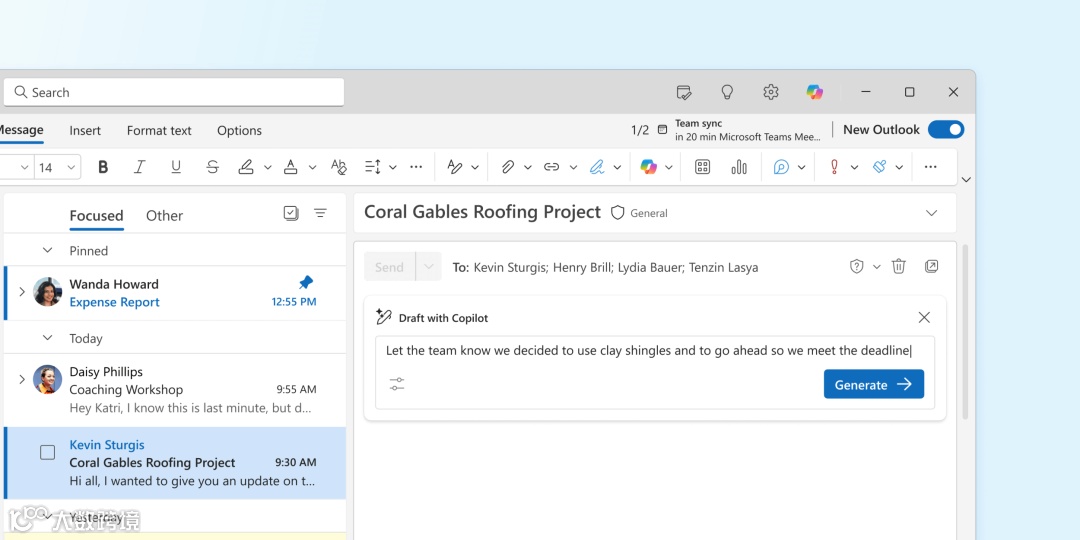The height and width of the screenshot is (540, 1080).
Task: Pop out message to new window
Action: 931,267
